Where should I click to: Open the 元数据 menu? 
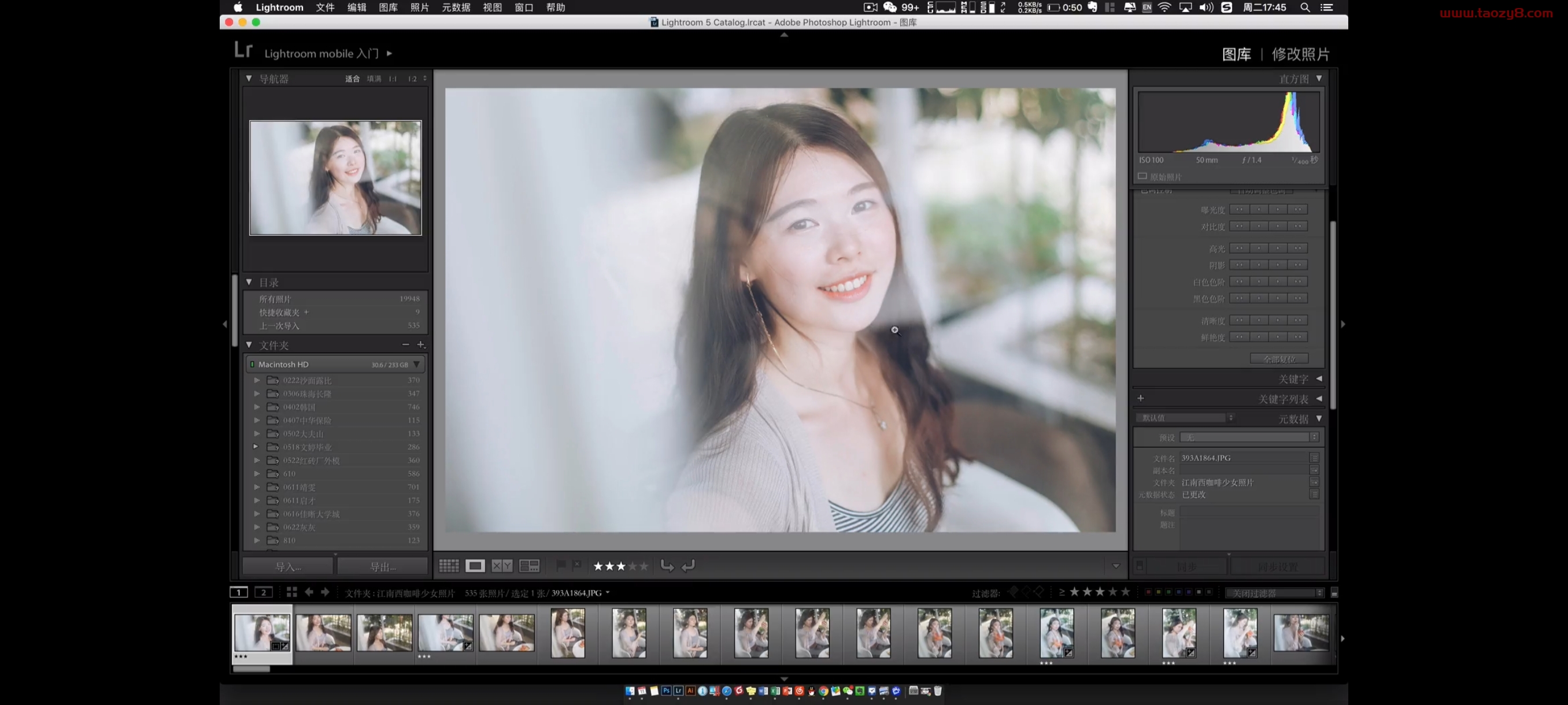point(456,8)
